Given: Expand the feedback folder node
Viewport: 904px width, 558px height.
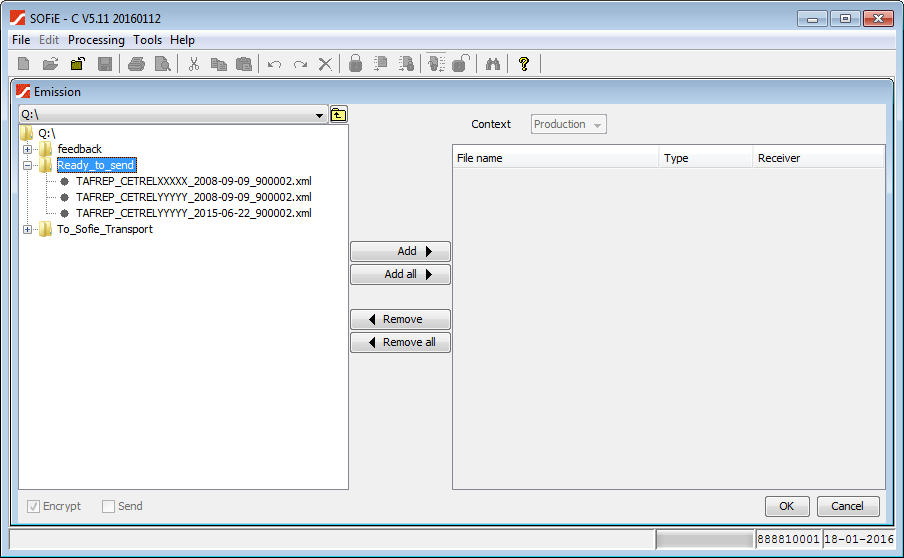Looking at the screenshot, I should pyautogui.click(x=28, y=149).
